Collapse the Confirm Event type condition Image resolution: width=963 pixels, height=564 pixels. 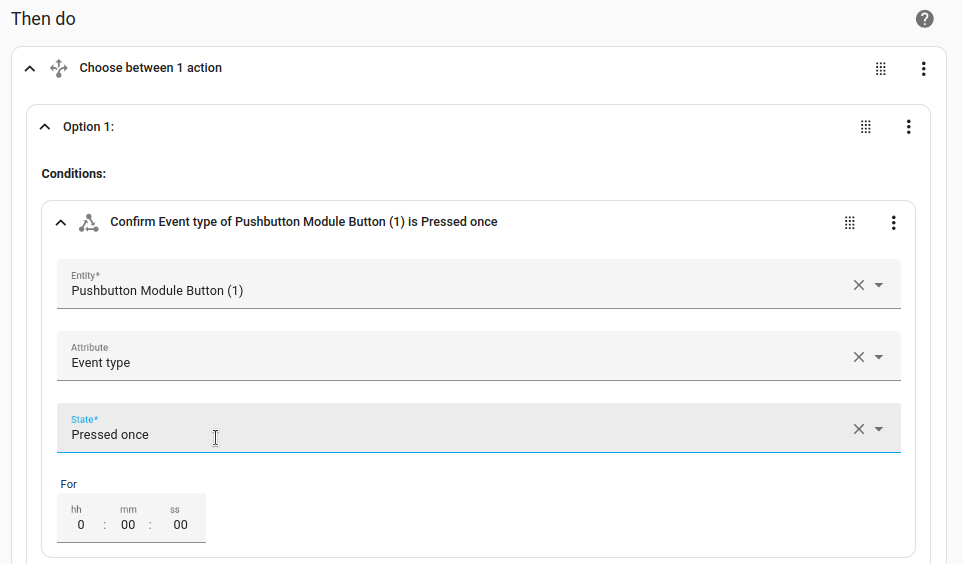coord(61,223)
